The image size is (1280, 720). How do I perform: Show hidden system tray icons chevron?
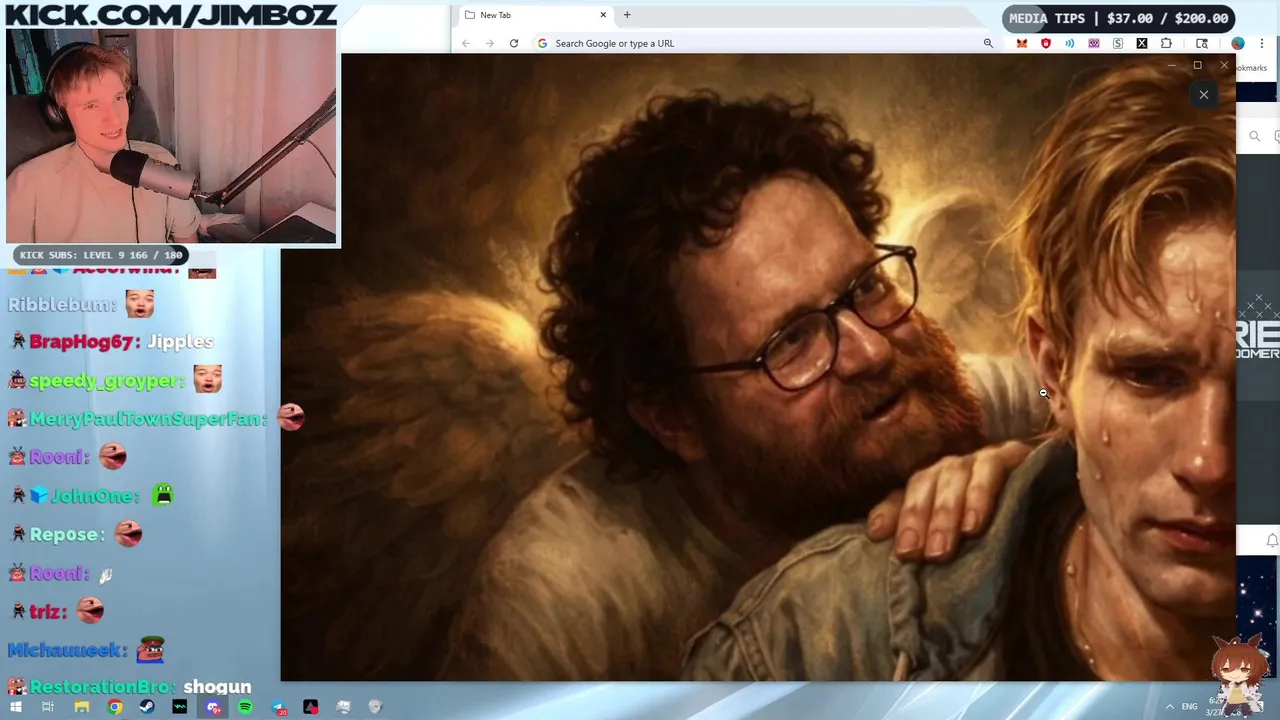click(1170, 707)
